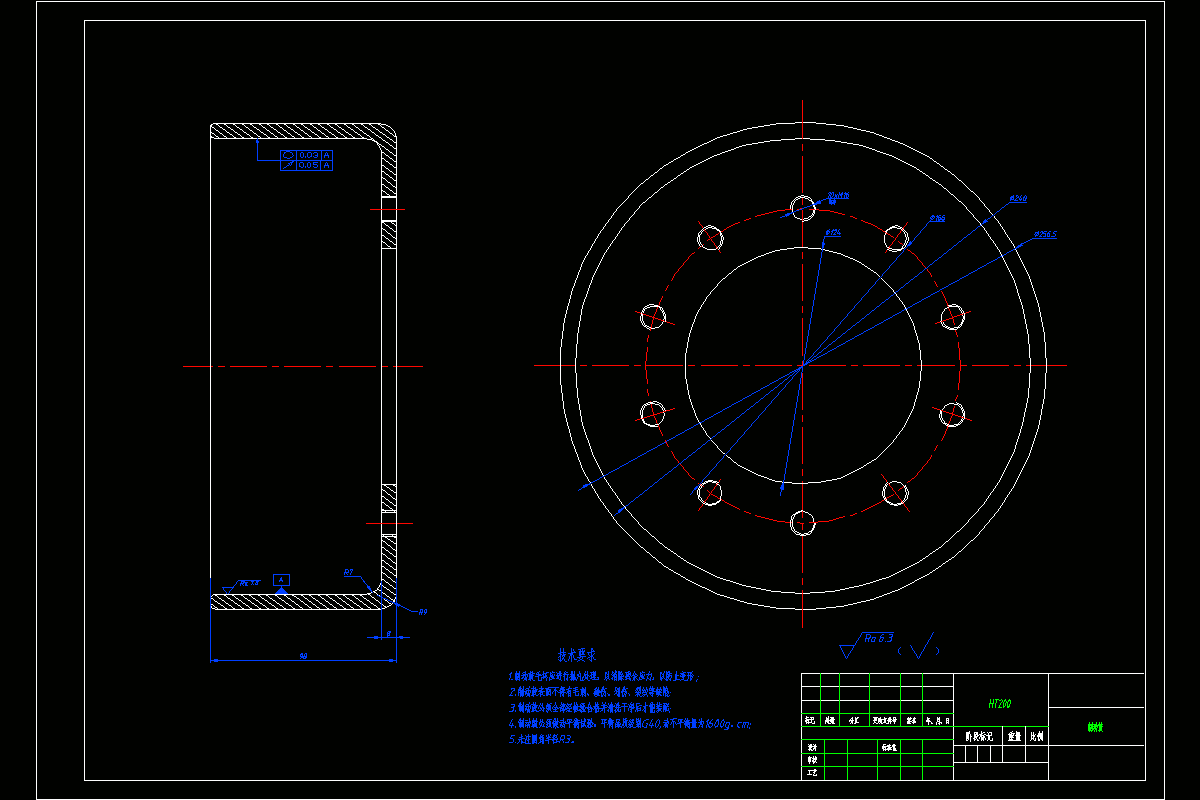Select the R9 radius label

coord(423,611)
